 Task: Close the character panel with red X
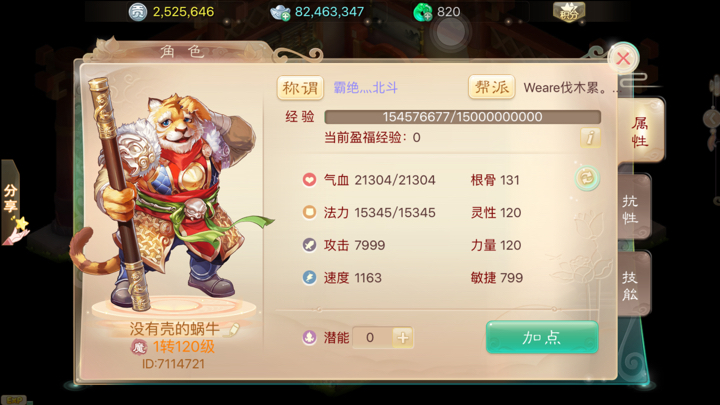click(x=623, y=58)
